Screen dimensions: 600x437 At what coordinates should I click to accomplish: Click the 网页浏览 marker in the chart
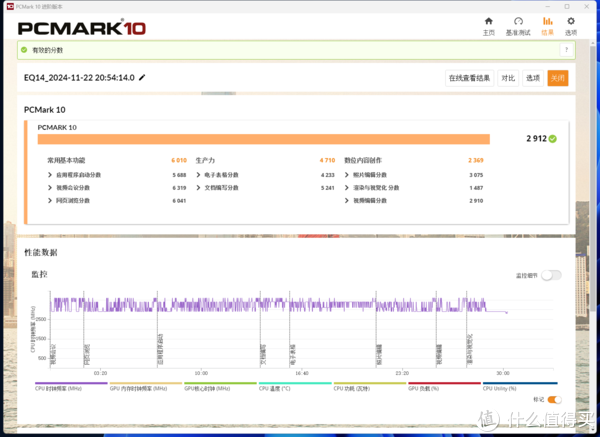pos(87,354)
